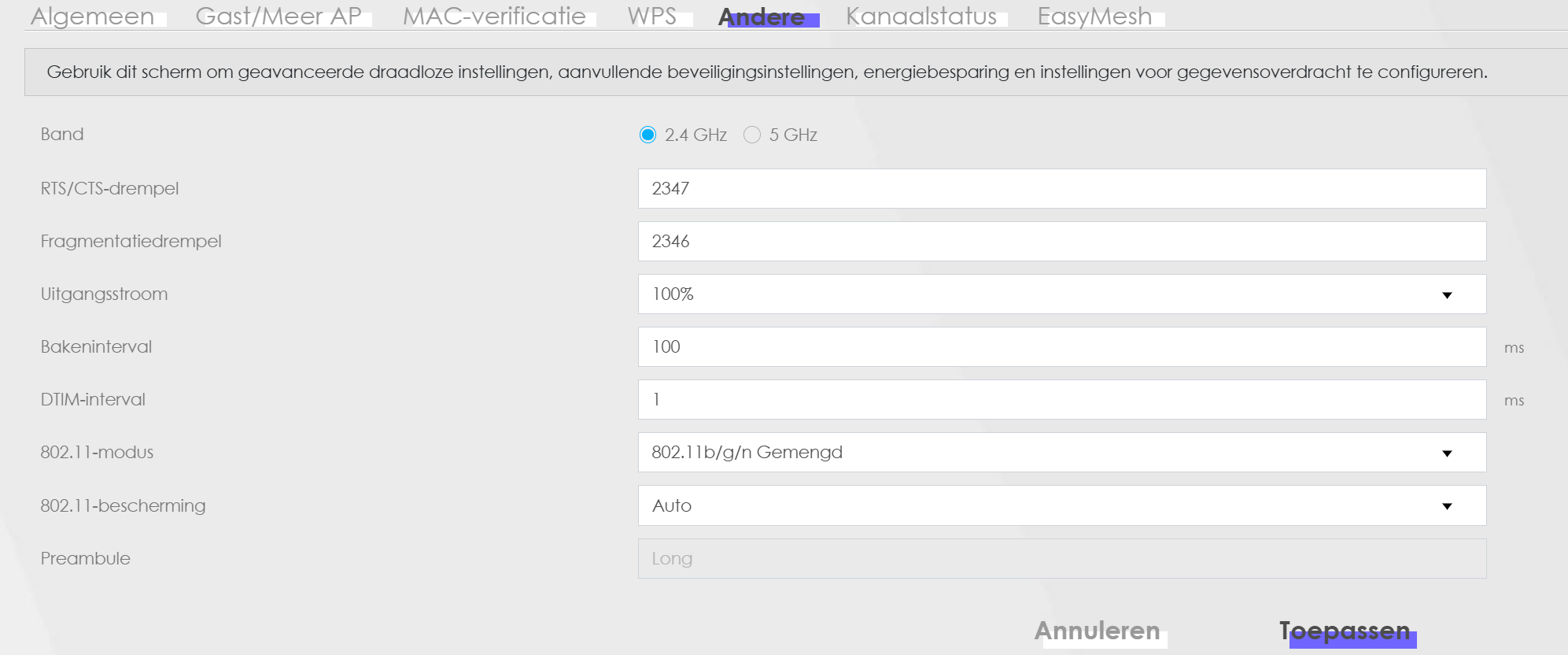Click the DTIM-interval input field
The width and height of the screenshot is (1568, 655).
(1061, 400)
